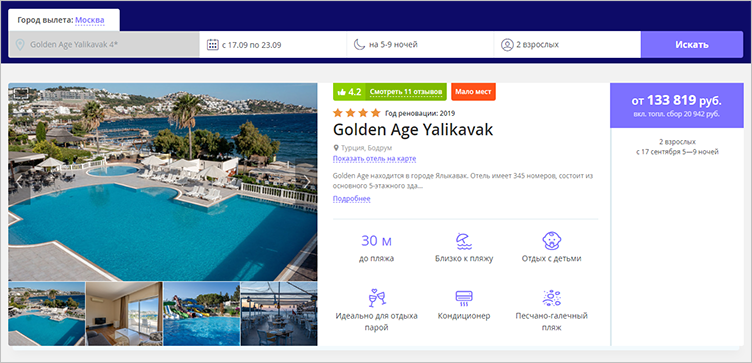Show previous photo with left arrow

tap(19, 181)
